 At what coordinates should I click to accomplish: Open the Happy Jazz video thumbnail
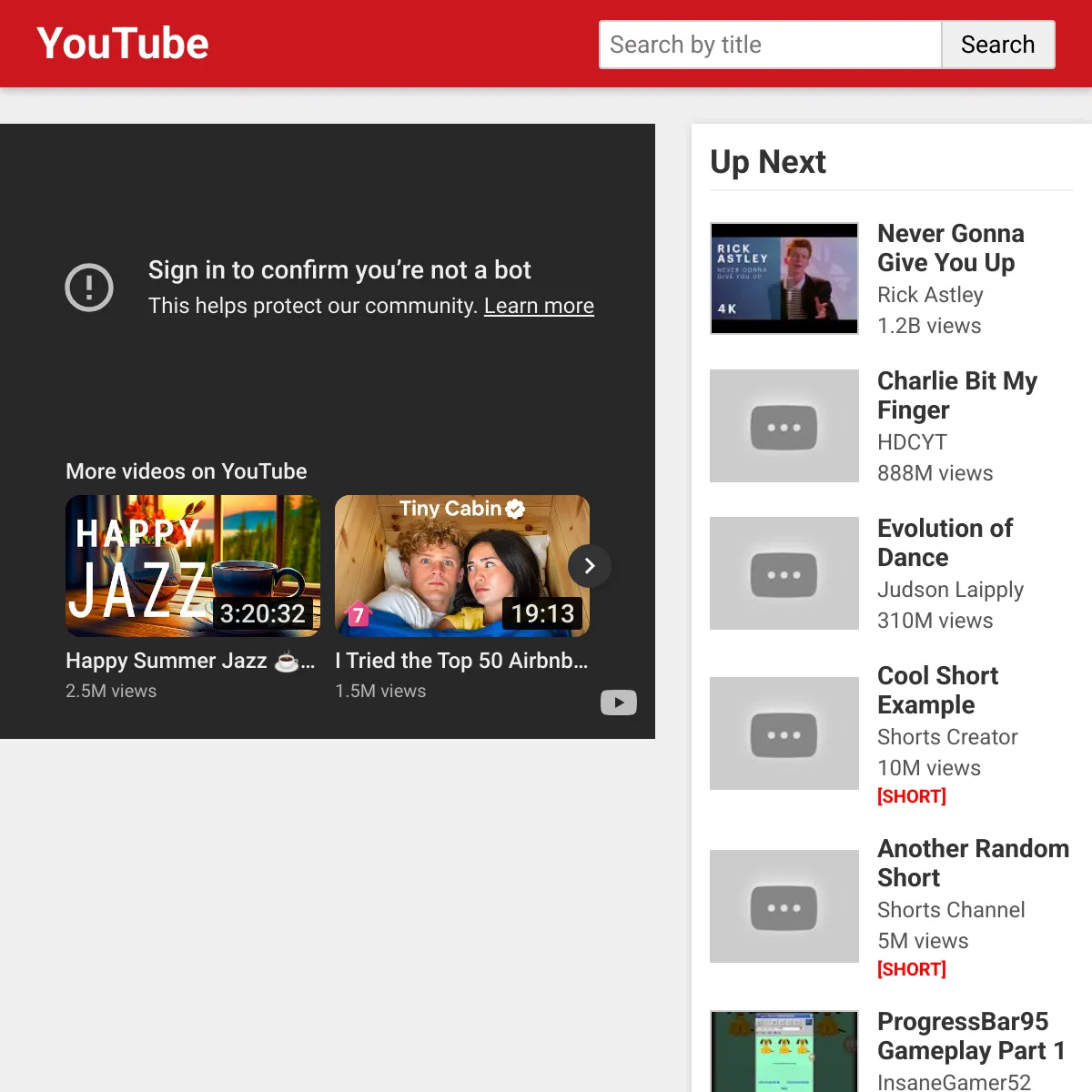click(193, 566)
